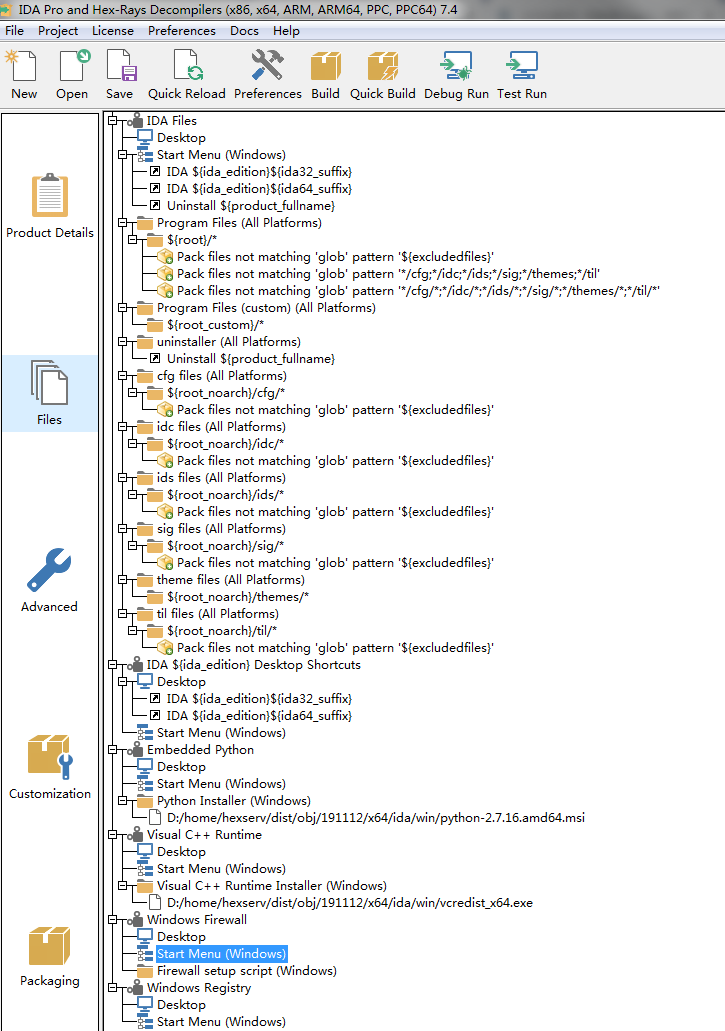Open the Advanced sidebar section
The image size is (725, 1031).
point(50,580)
